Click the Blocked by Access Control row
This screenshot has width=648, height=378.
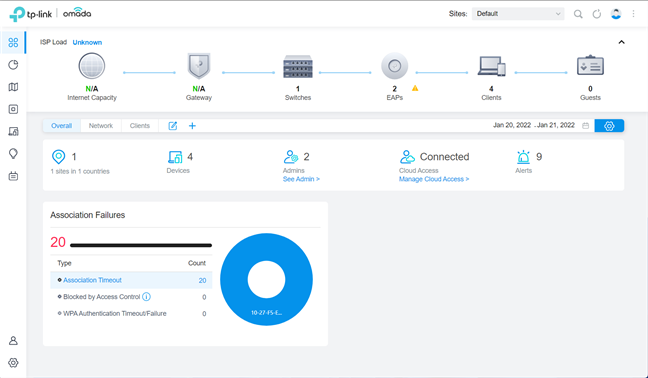point(131,297)
